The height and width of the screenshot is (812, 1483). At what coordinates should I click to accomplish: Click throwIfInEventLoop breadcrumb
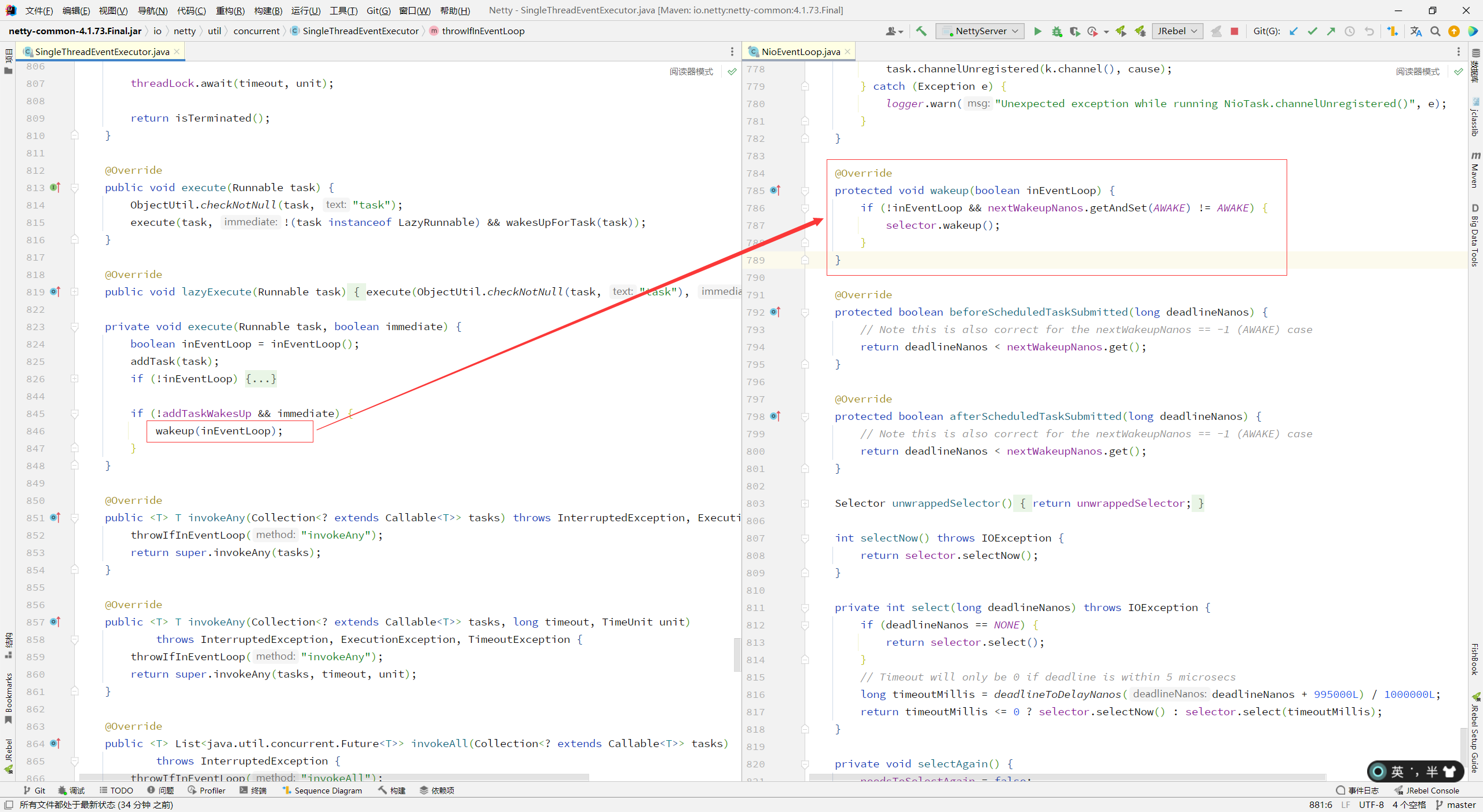477,31
